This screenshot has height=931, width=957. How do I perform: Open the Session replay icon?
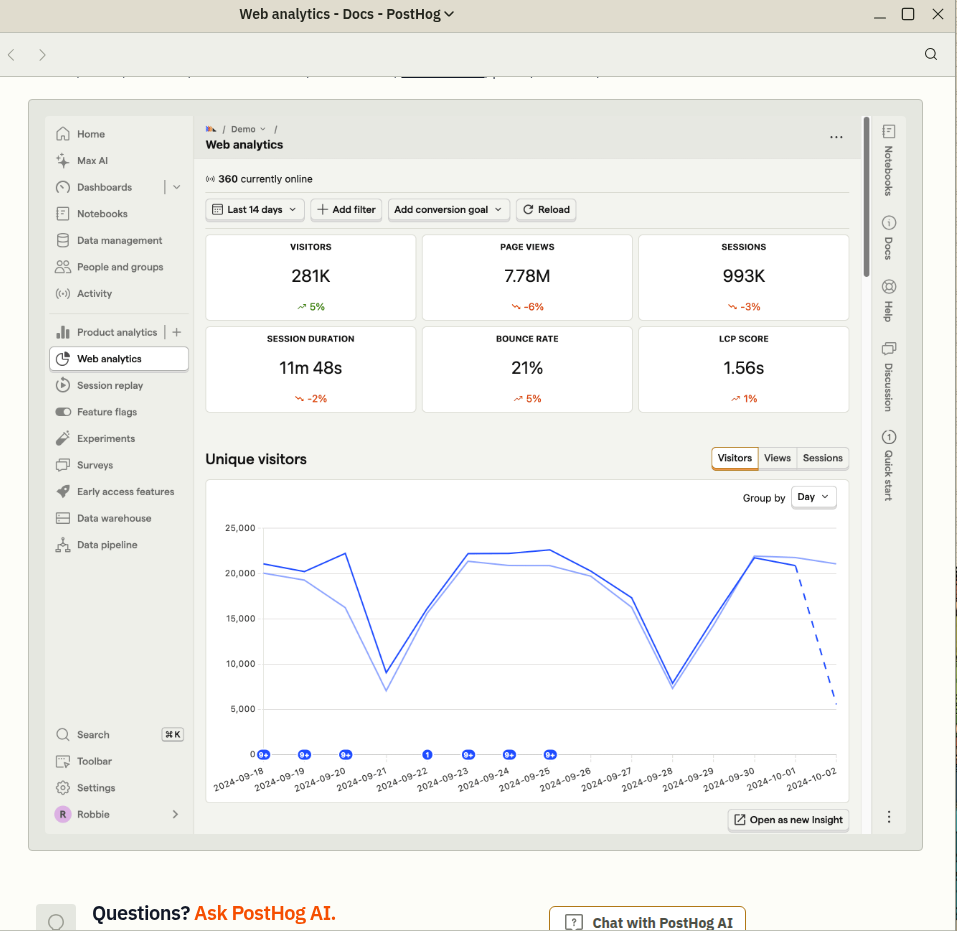(62, 385)
